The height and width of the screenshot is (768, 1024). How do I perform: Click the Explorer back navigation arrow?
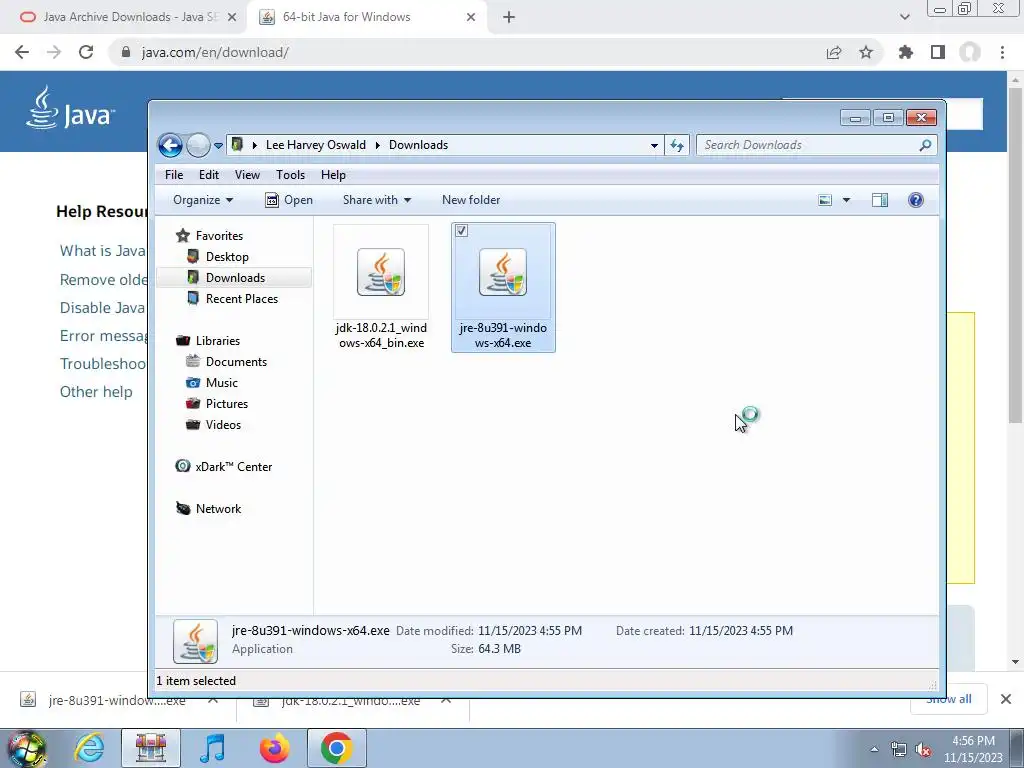pyautogui.click(x=170, y=145)
